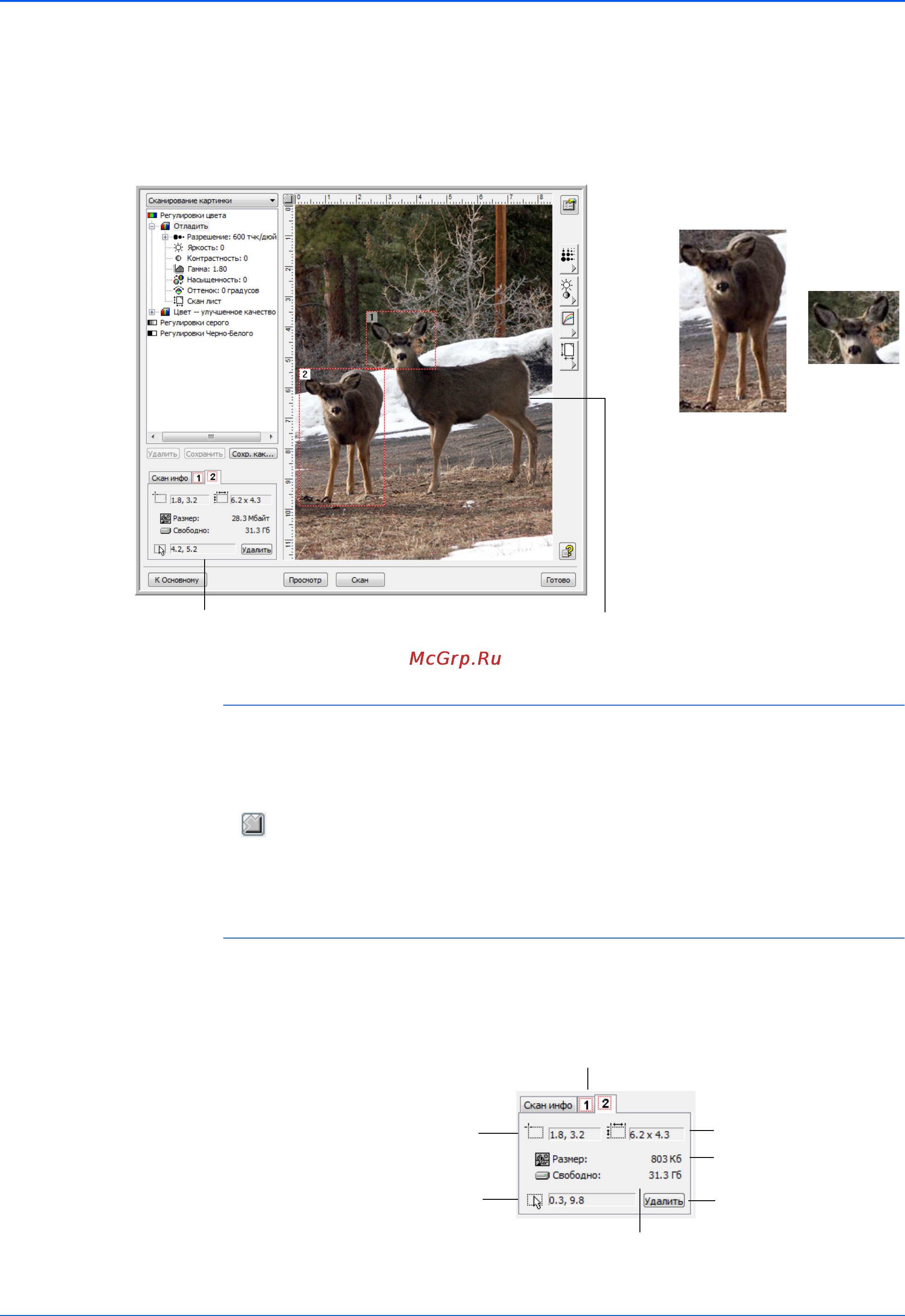Click the sun icon beside Яркость
The width and height of the screenshot is (905, 1316).
click(179, 248)
